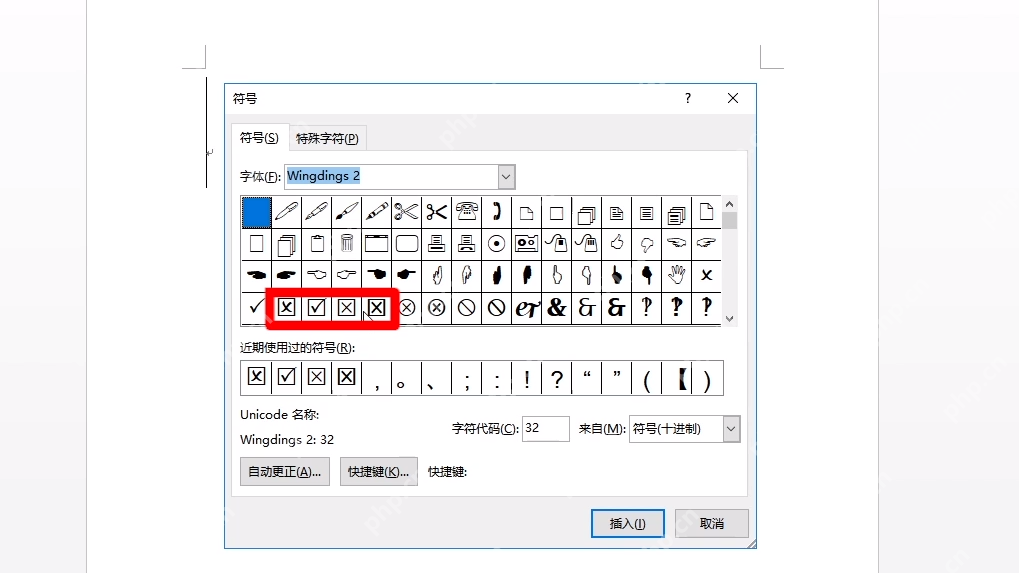Open the dialog help question mark

click(688, 98)
